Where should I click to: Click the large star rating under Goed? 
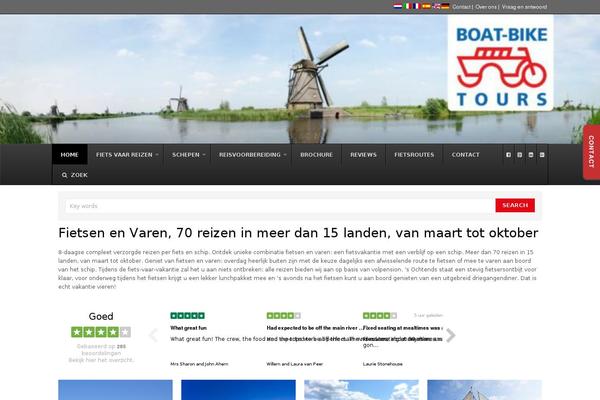tap(101, 332)
